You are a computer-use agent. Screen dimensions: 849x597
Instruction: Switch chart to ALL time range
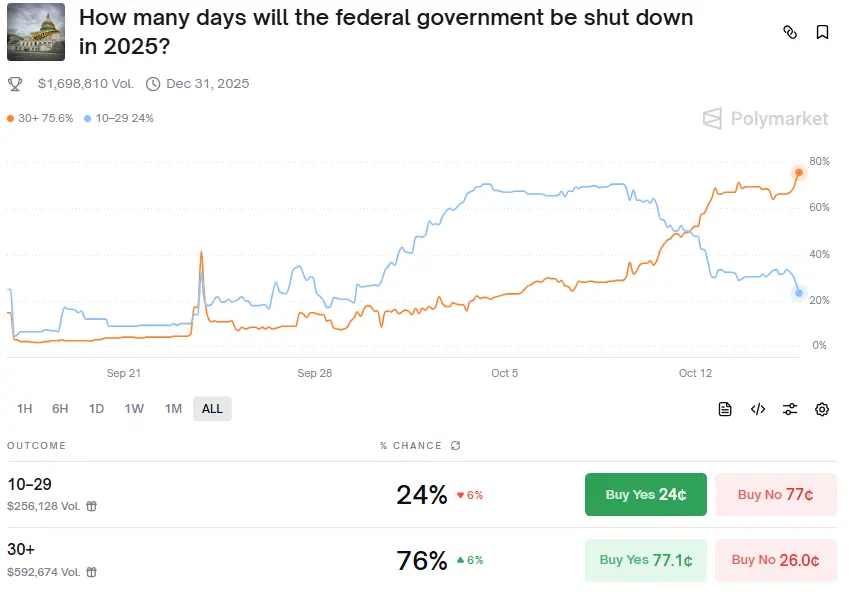pos(212,409)
